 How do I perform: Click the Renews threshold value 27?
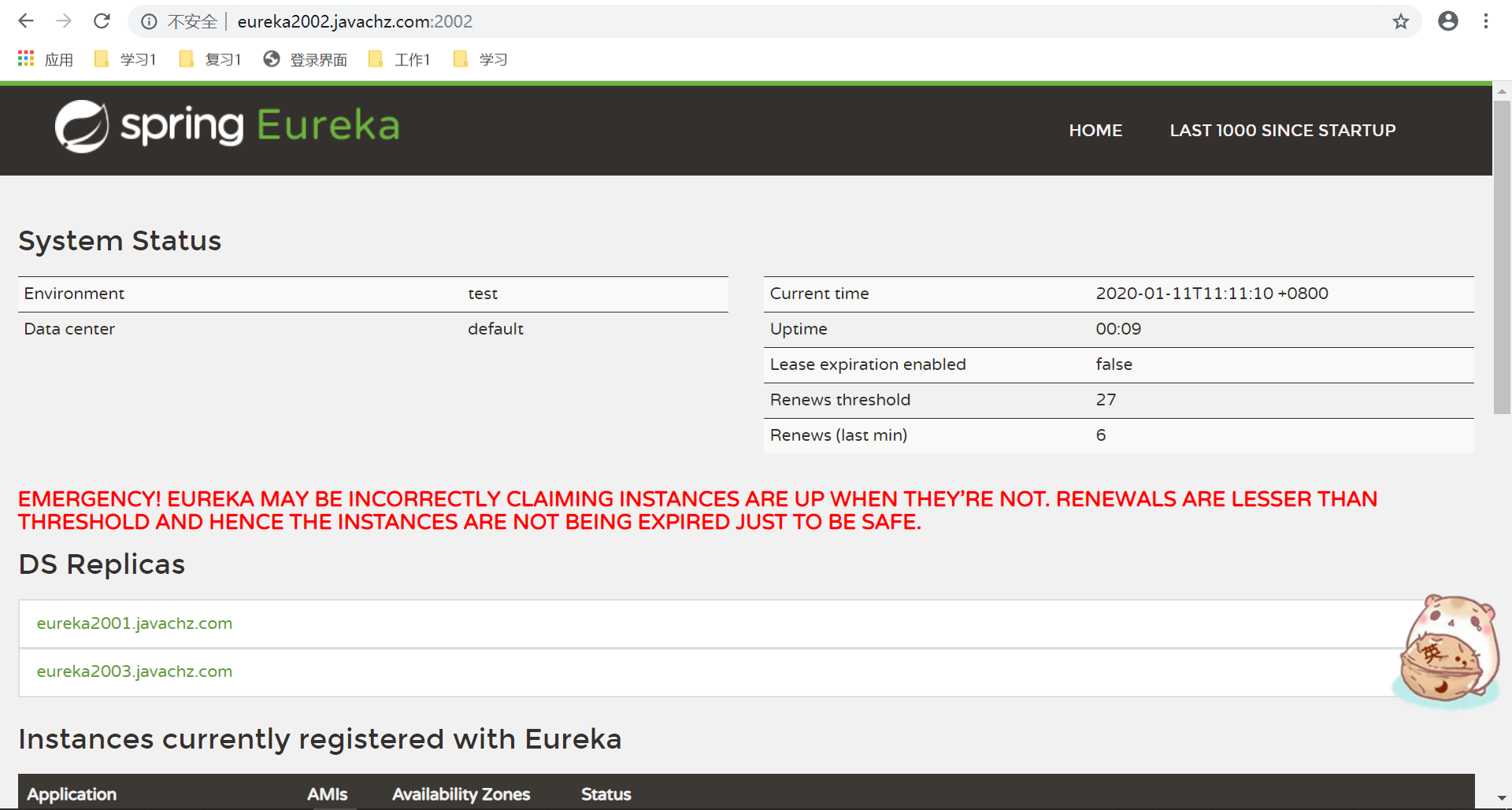1106,400
